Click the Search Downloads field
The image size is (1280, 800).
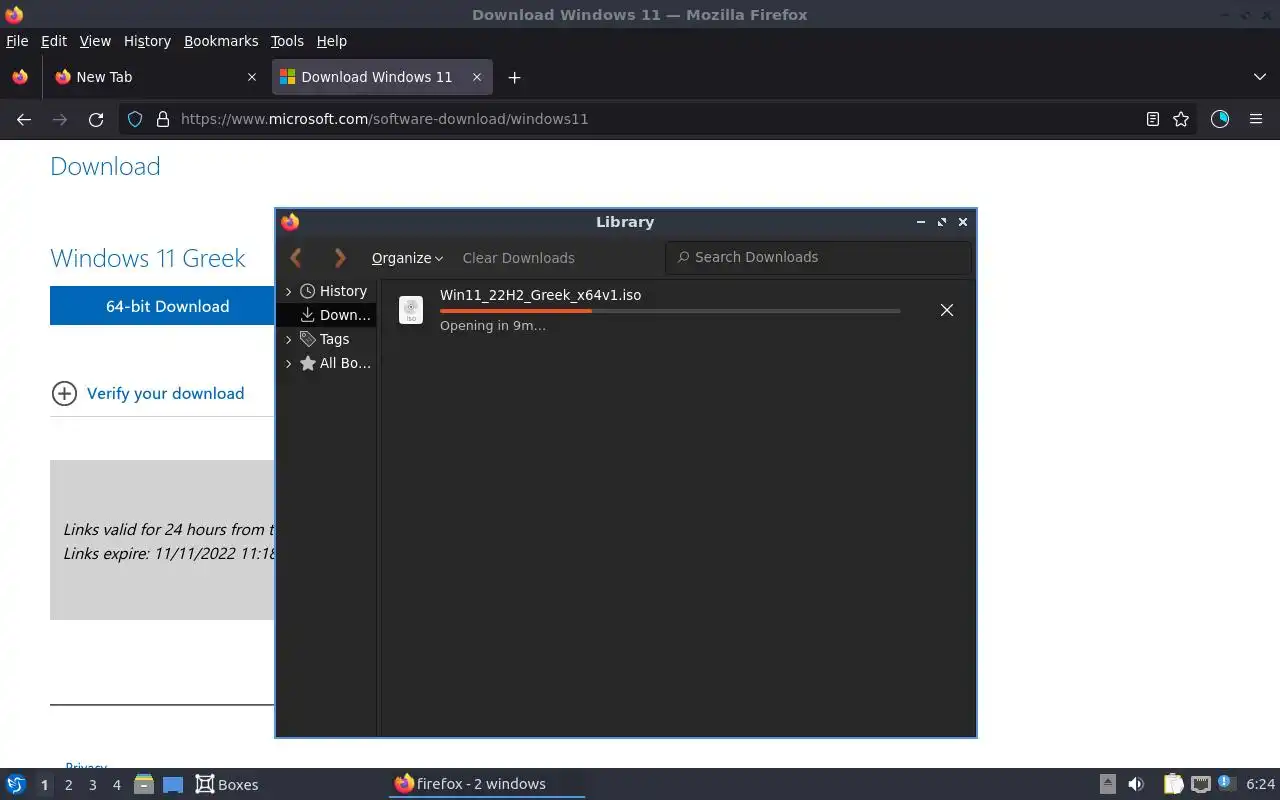point(818,257)
